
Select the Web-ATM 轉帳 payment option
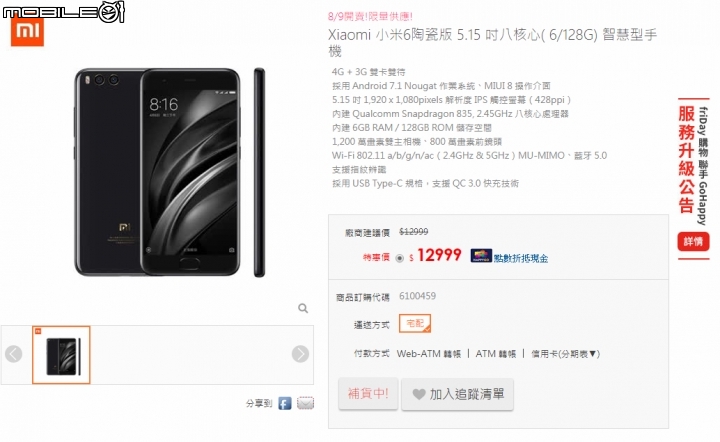[x=429, y=354]
